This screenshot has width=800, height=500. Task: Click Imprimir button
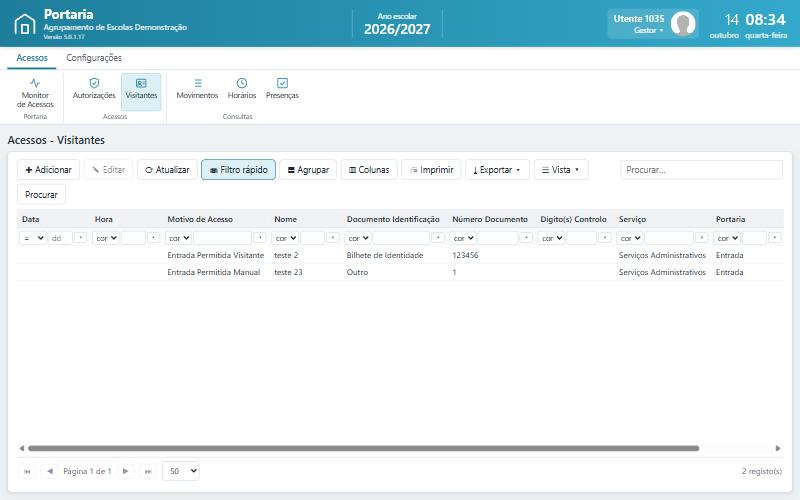431,170
